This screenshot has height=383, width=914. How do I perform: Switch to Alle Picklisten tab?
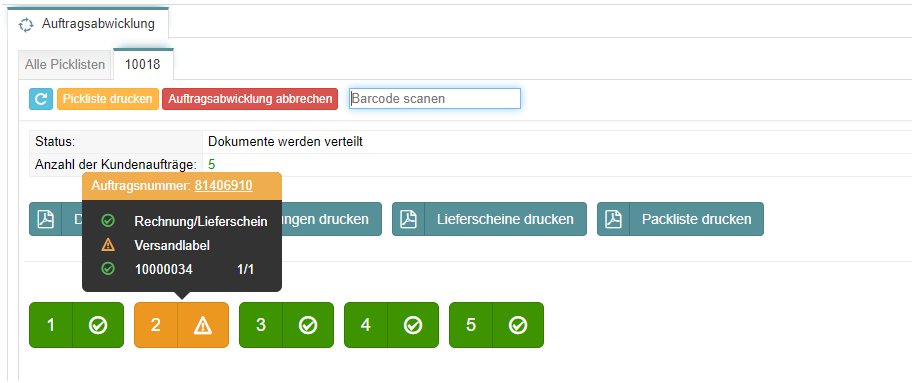tap(65, 65)
